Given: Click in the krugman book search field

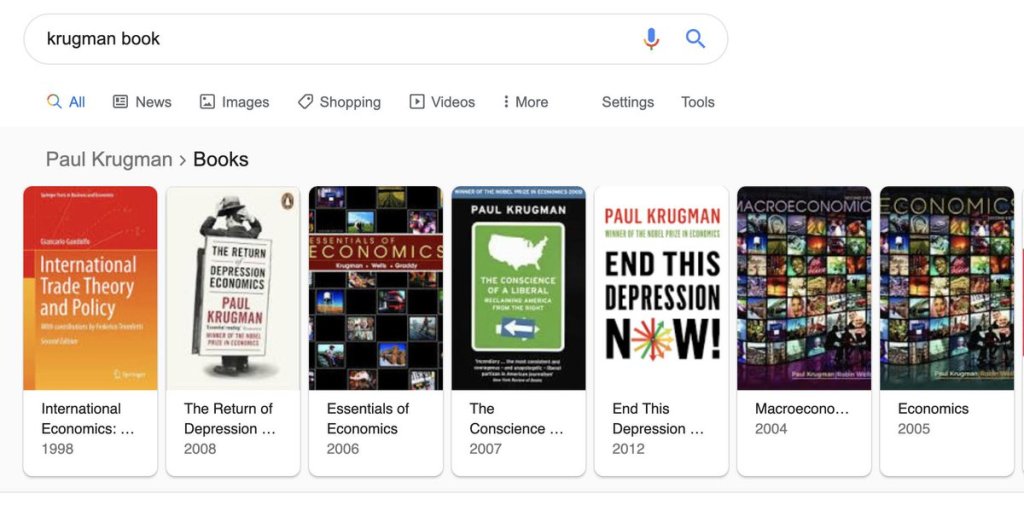Looking at the screenshot, I should [330, 39].
